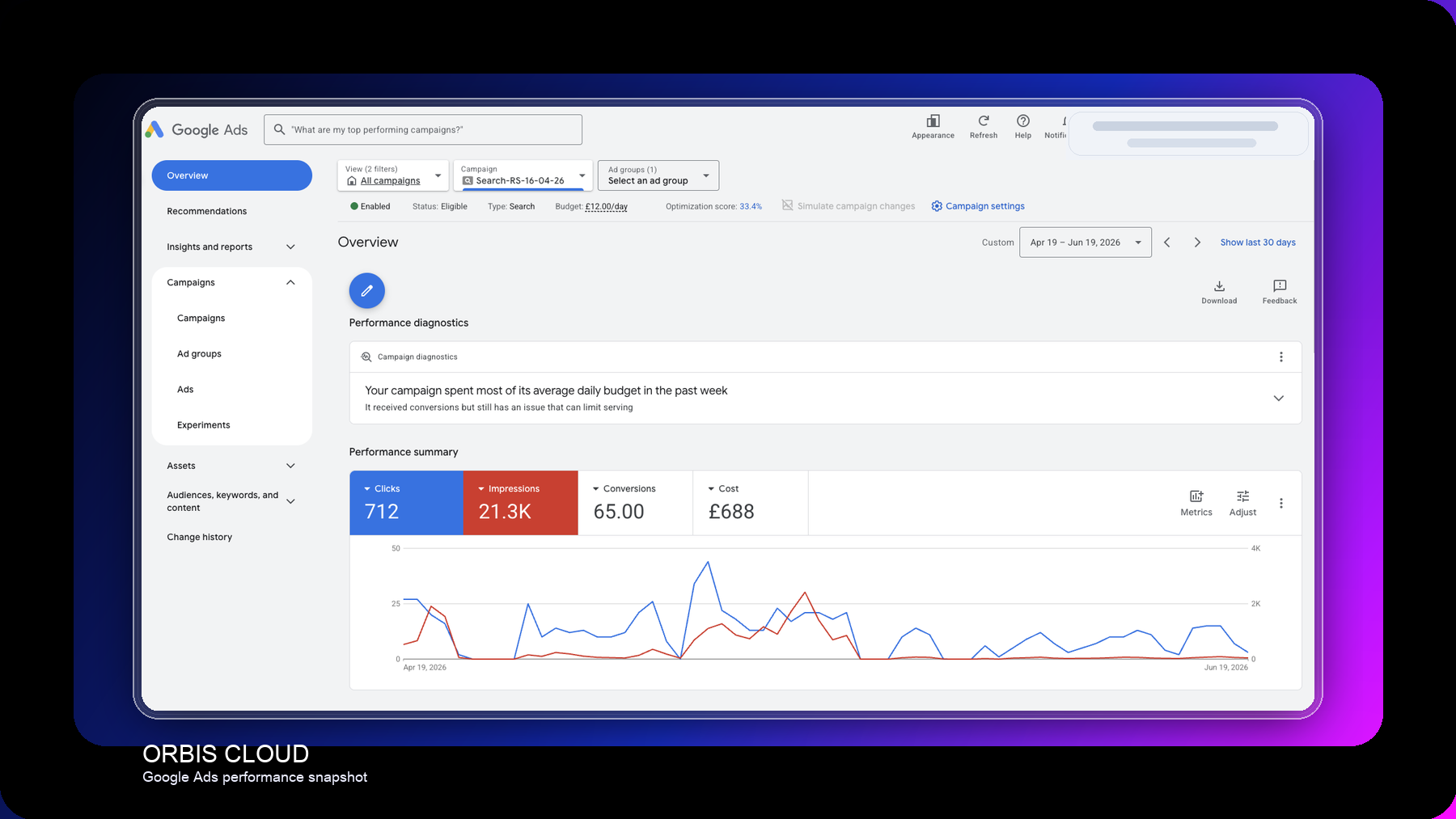
Task: Click the Refresh icon
Action: coord(984,120)
